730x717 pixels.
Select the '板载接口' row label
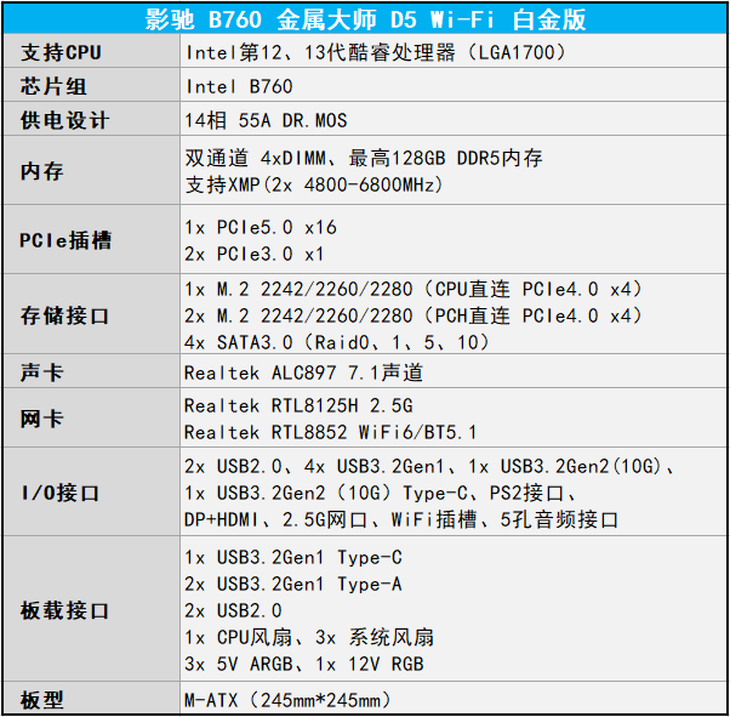pyautogui.click(x=65, y=611)
